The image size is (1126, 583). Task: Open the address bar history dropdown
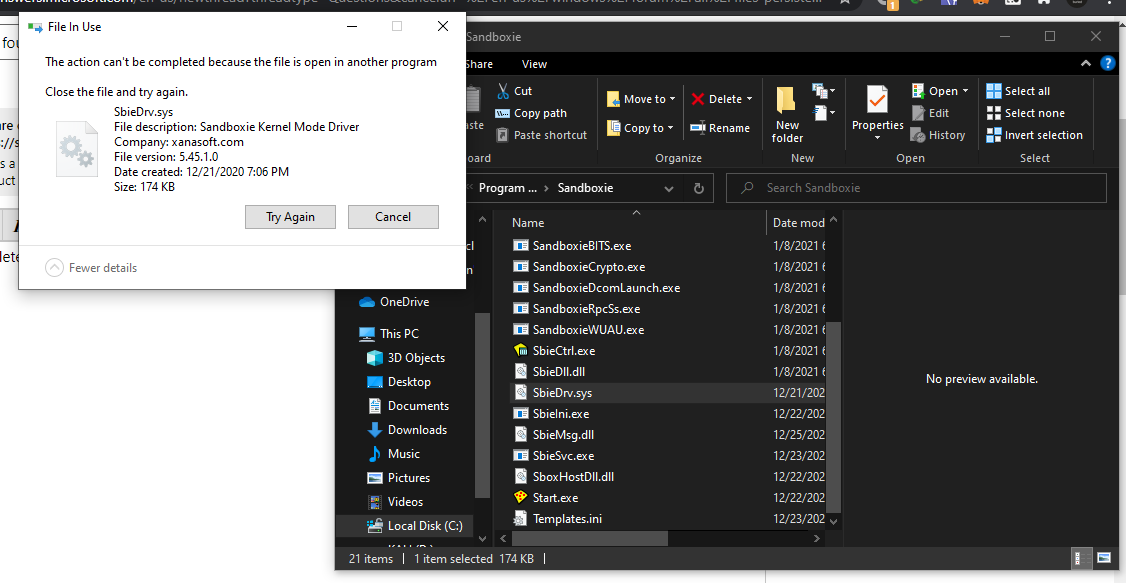click(x=669, y=189)
